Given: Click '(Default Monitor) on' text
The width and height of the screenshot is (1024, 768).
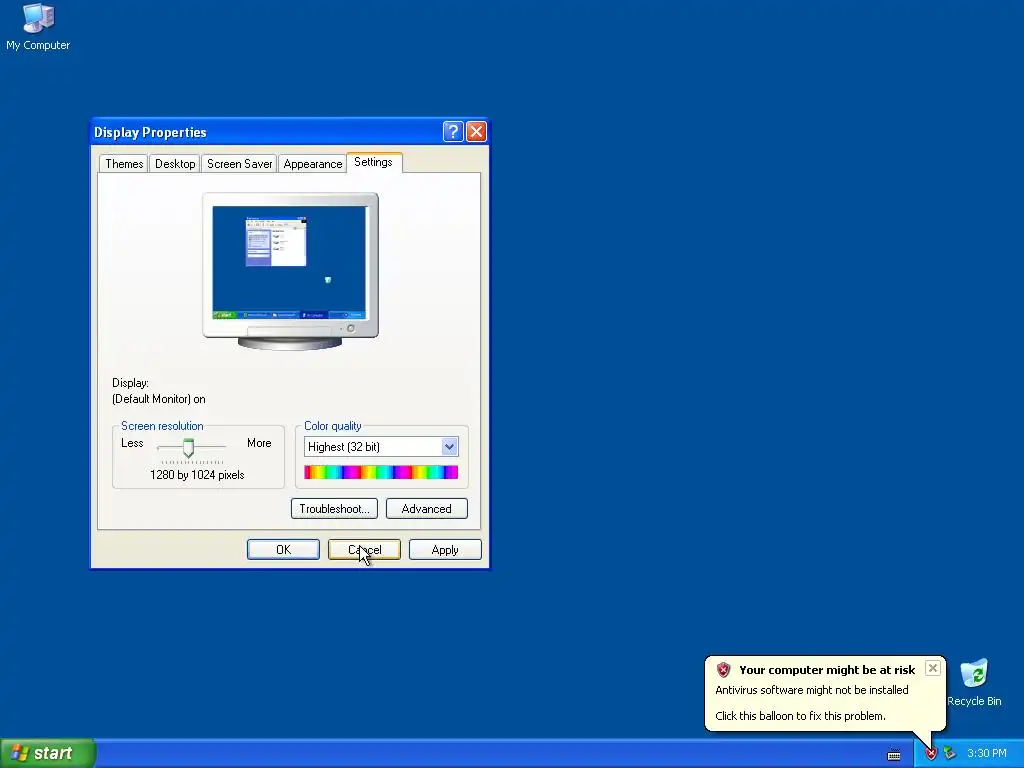Looking at the screenshot, I should tap(159, 399).
